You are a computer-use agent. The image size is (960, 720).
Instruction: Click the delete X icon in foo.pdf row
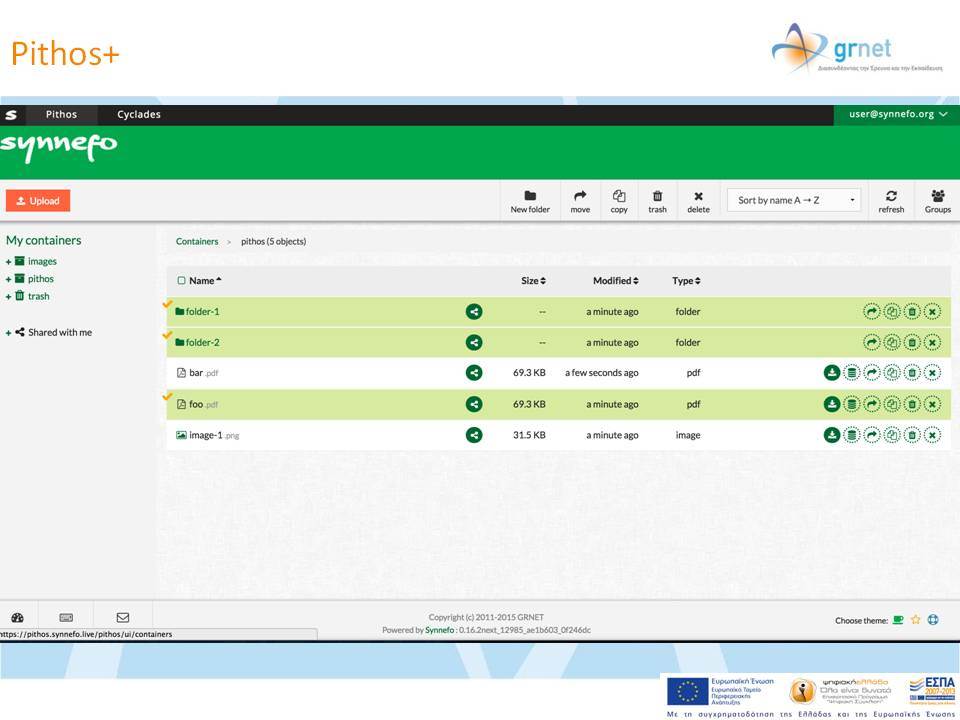(x=932, y=404)
